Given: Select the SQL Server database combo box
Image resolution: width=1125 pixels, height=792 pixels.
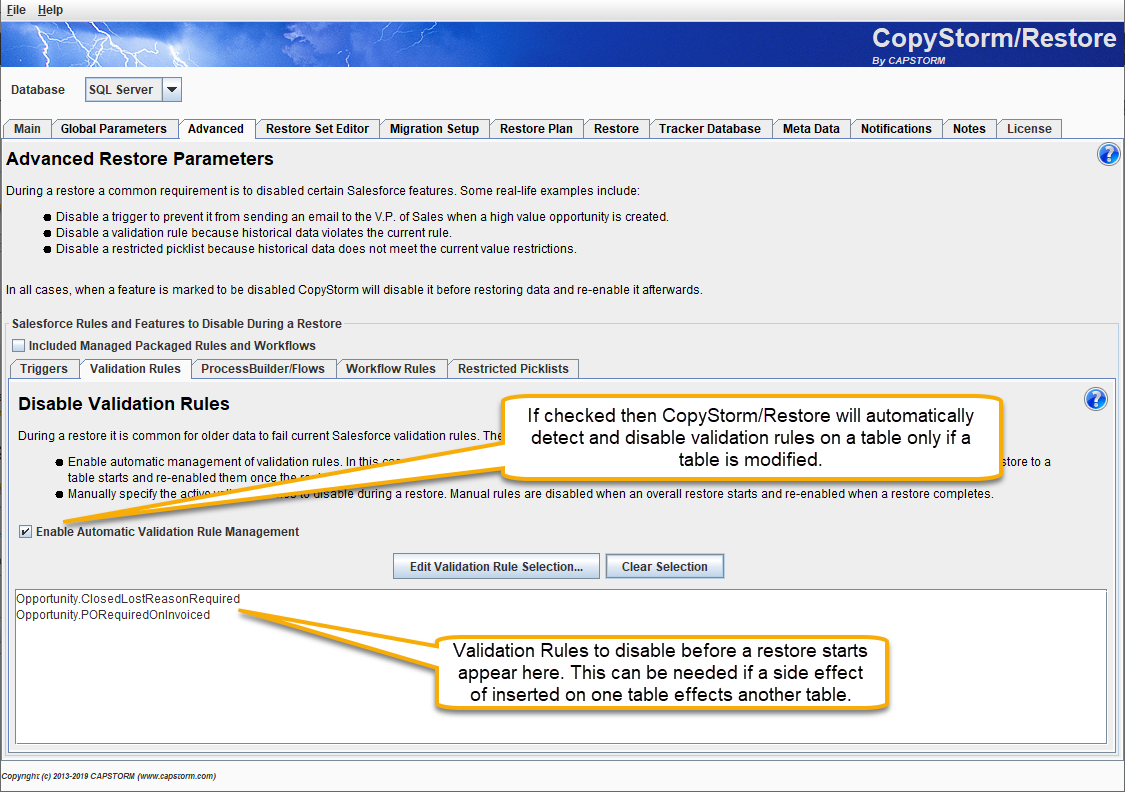Looking at the screenshot, I should (133, 90).
